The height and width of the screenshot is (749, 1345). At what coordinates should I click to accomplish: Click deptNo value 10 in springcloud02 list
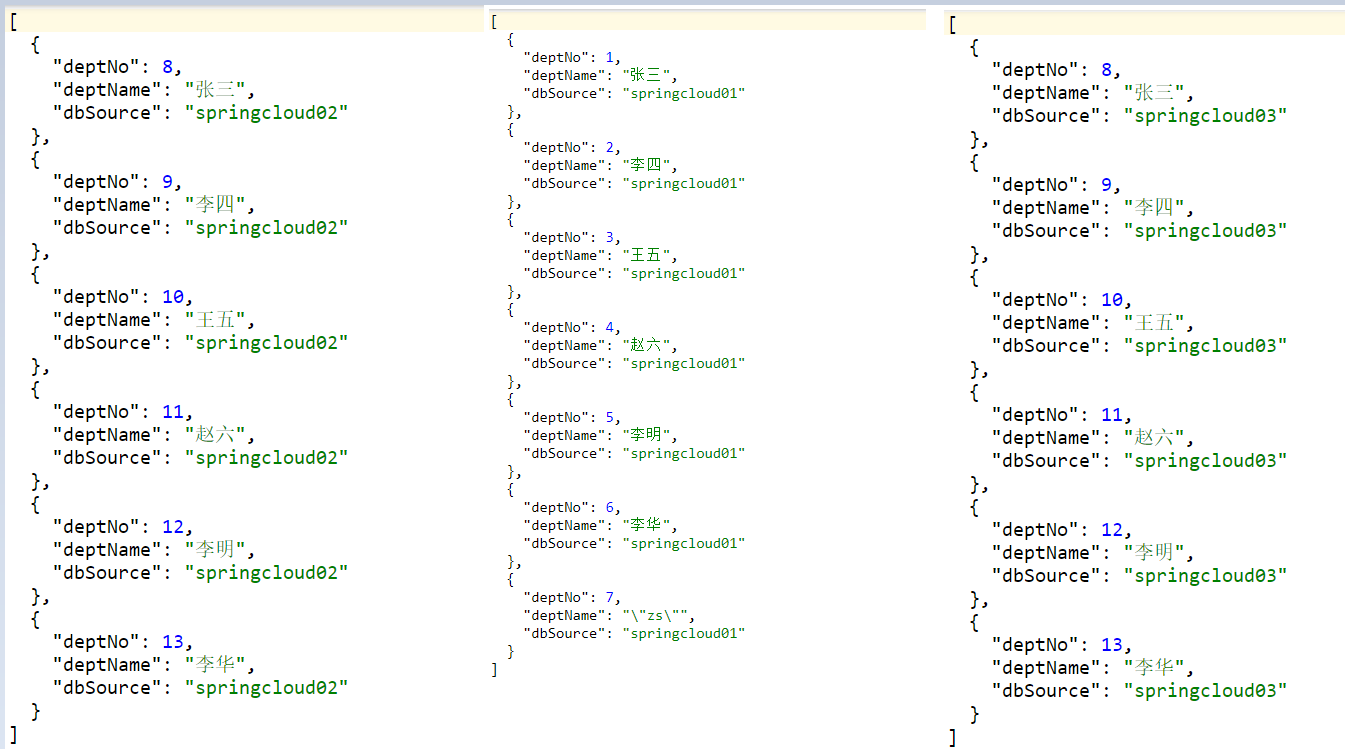[x=173, y=297]
